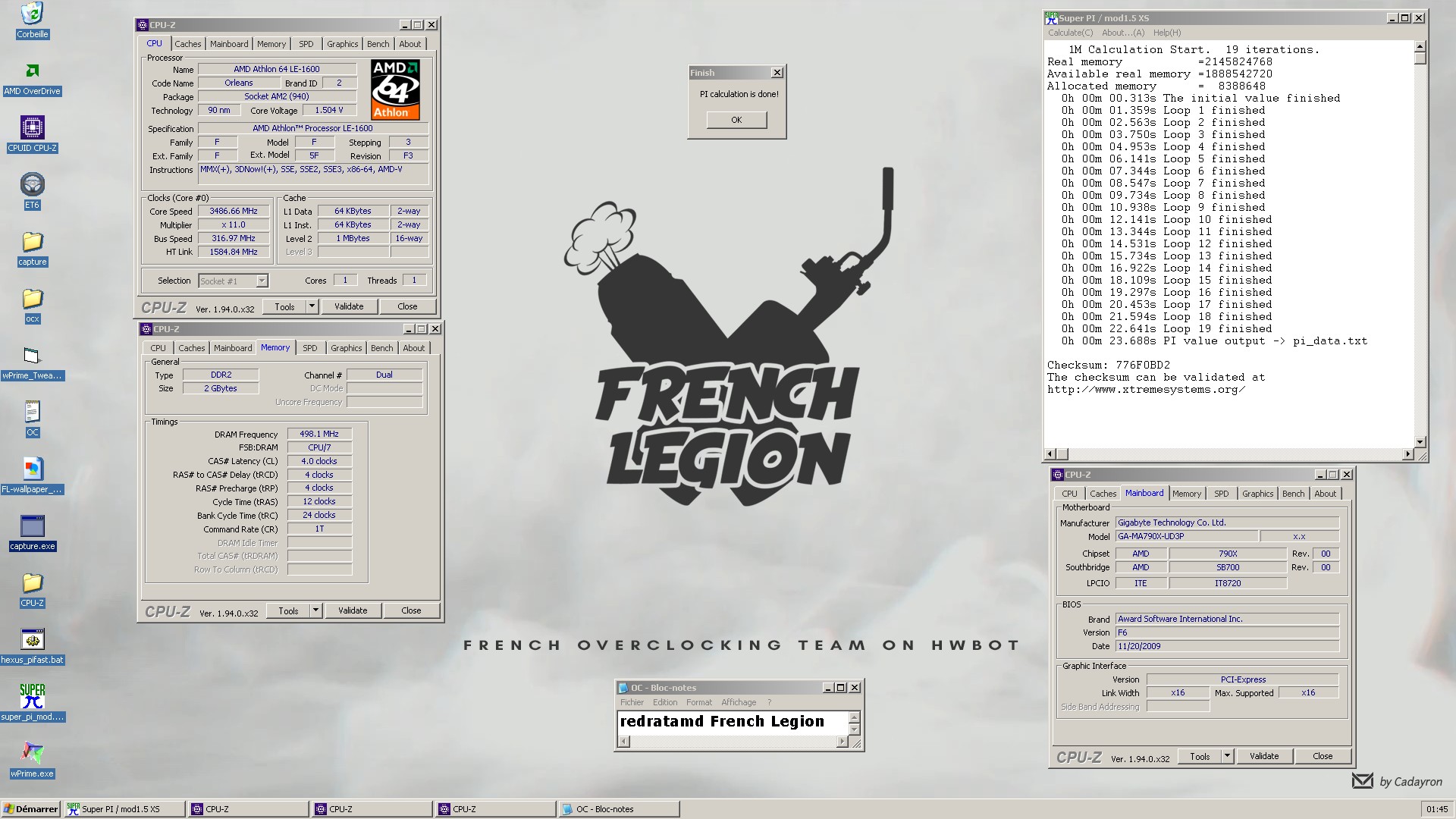Click the mainboard model GA-MA790X-UD3P field
The image size is (1456, 819).
[1186, 536]
